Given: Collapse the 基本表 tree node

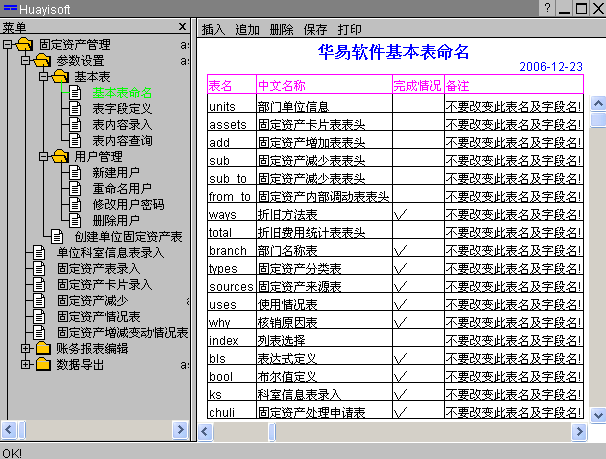Looking at the screenshot, I should [x=43, y=76].
